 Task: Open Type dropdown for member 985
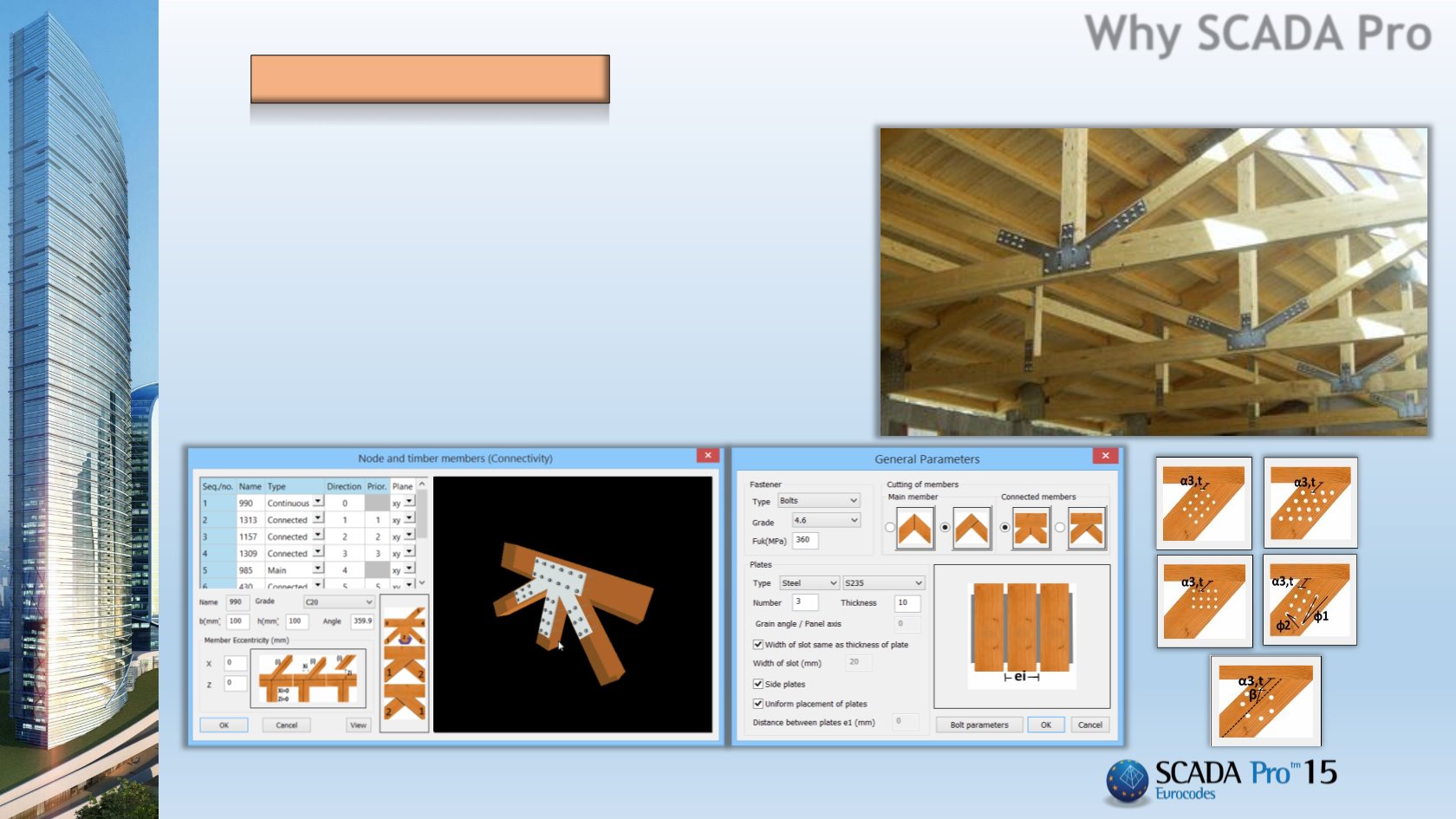[x=318, y=569]
